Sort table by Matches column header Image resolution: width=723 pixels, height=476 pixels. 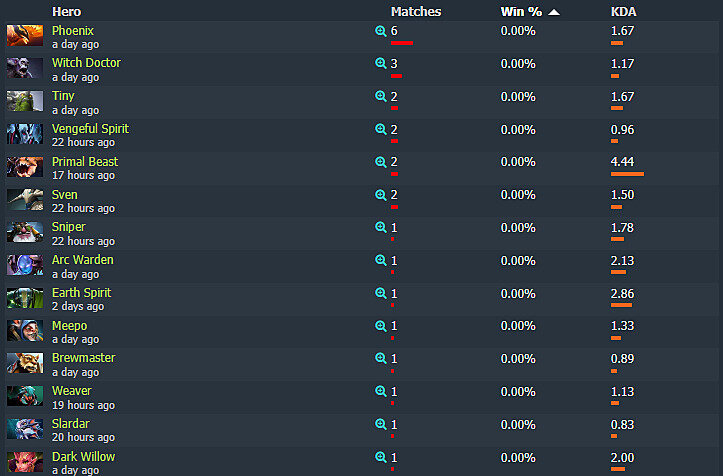[x=416, y=12]
